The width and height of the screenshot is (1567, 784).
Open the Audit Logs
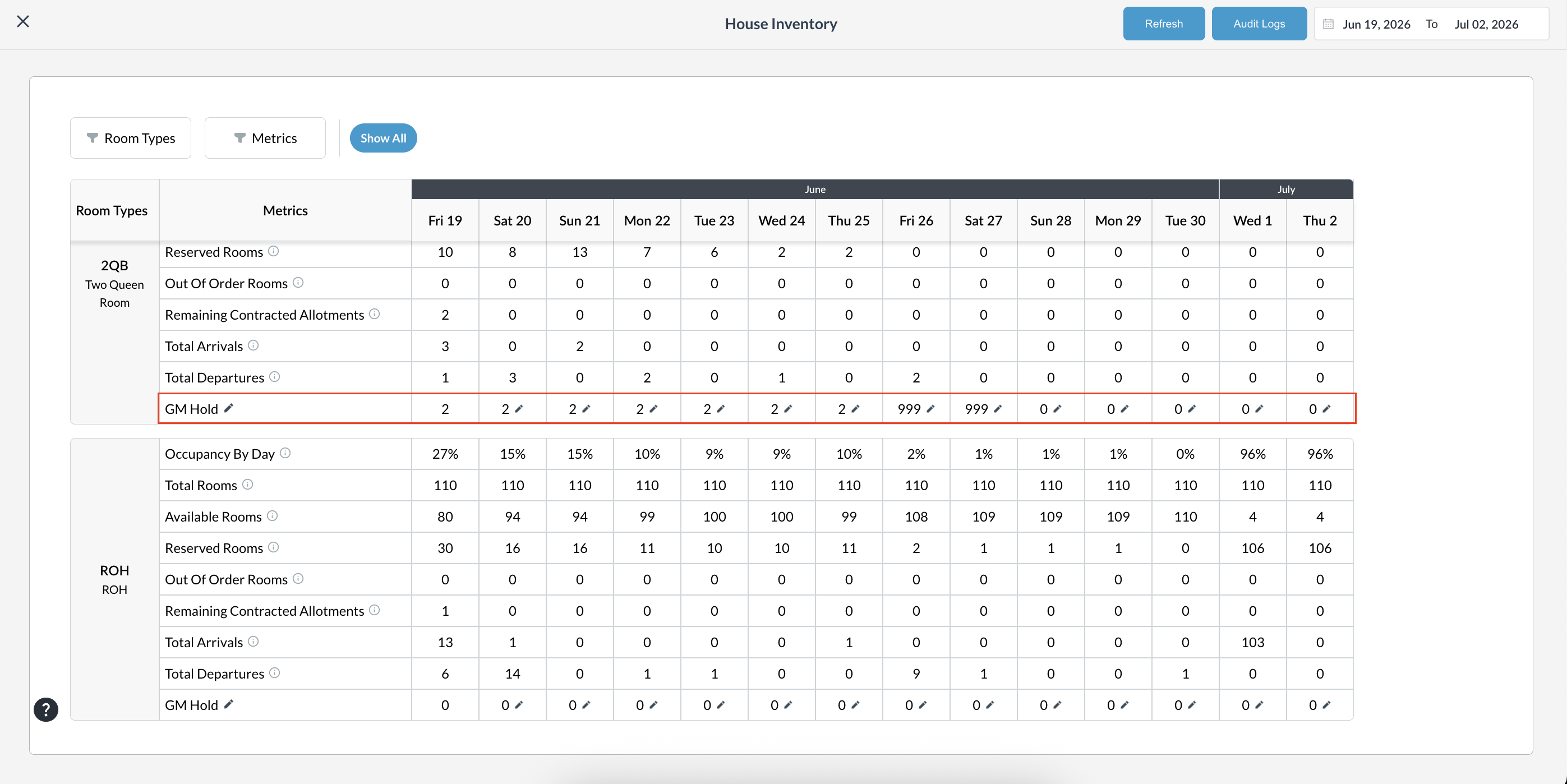pyautogui.click(x=1259, y=24)
